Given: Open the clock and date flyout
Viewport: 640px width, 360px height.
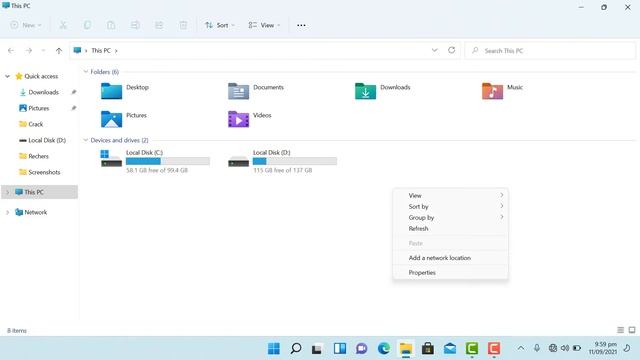Looking at the screenshot, I should pos(602,348).
